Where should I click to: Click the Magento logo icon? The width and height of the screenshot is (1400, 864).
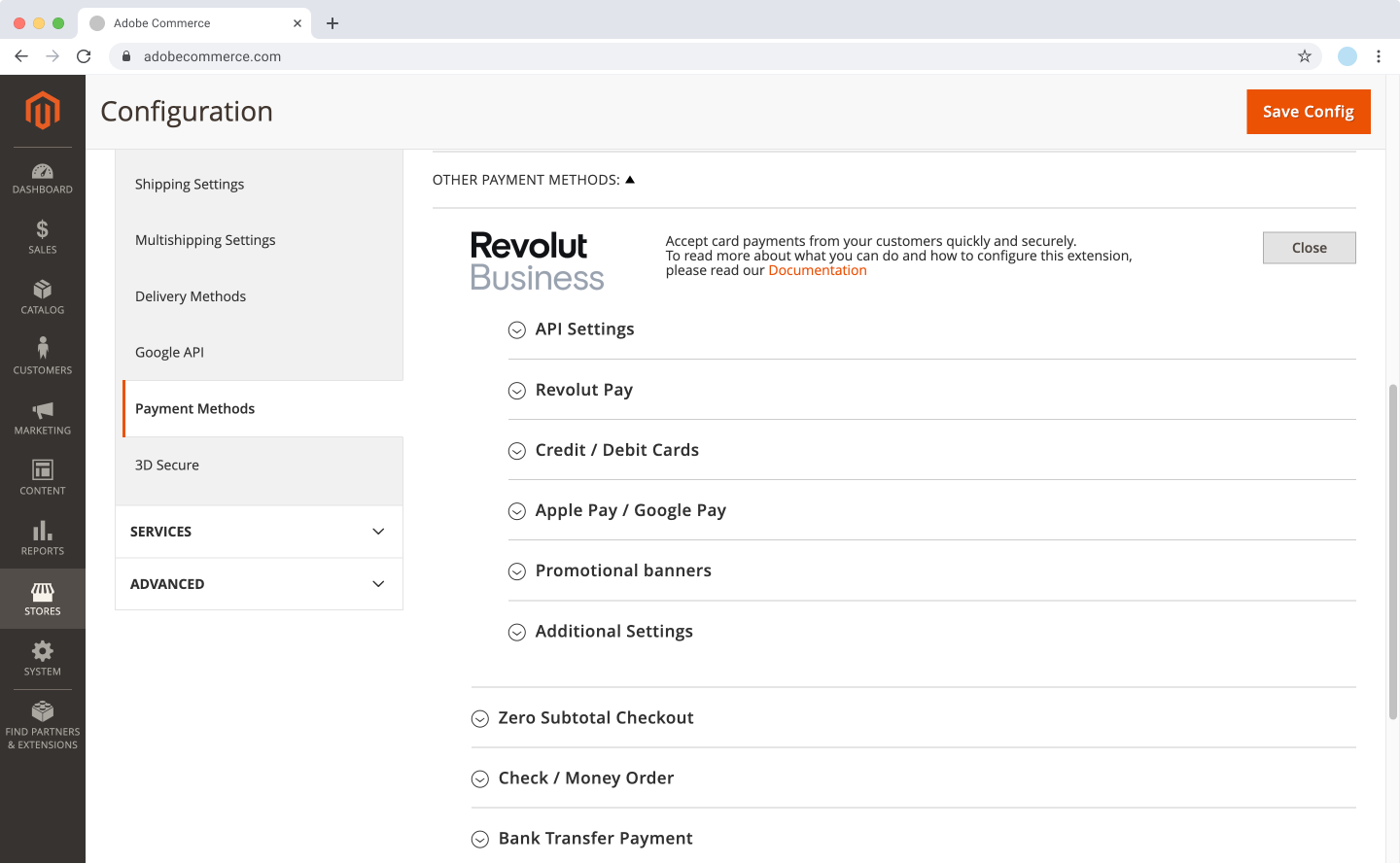tap(43, 110)
